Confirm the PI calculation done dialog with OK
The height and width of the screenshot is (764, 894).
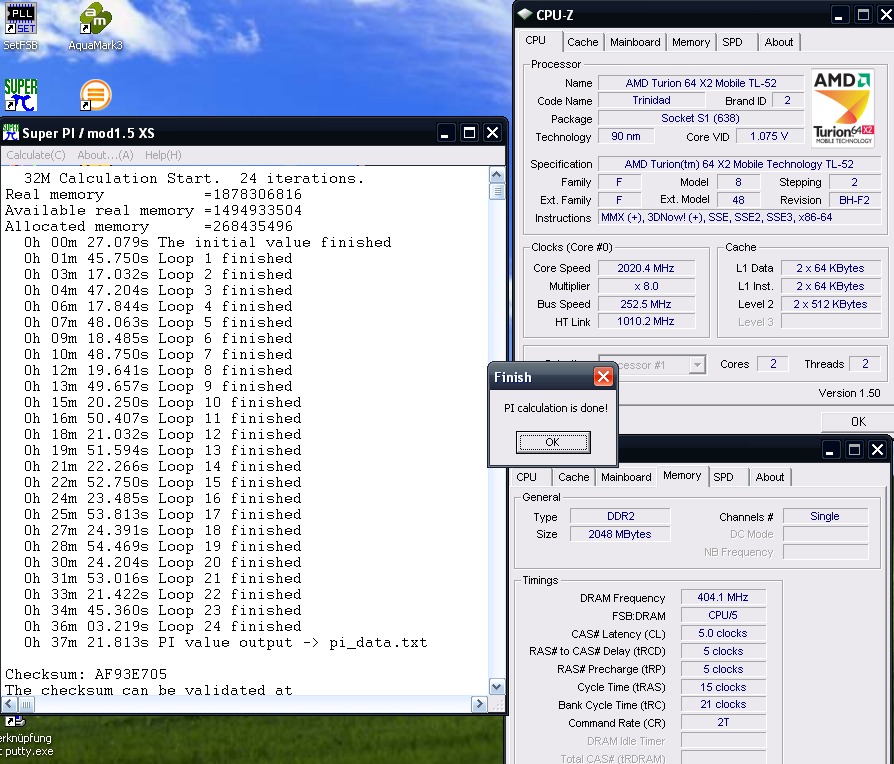pyautogui.click(x=552, y=442)
